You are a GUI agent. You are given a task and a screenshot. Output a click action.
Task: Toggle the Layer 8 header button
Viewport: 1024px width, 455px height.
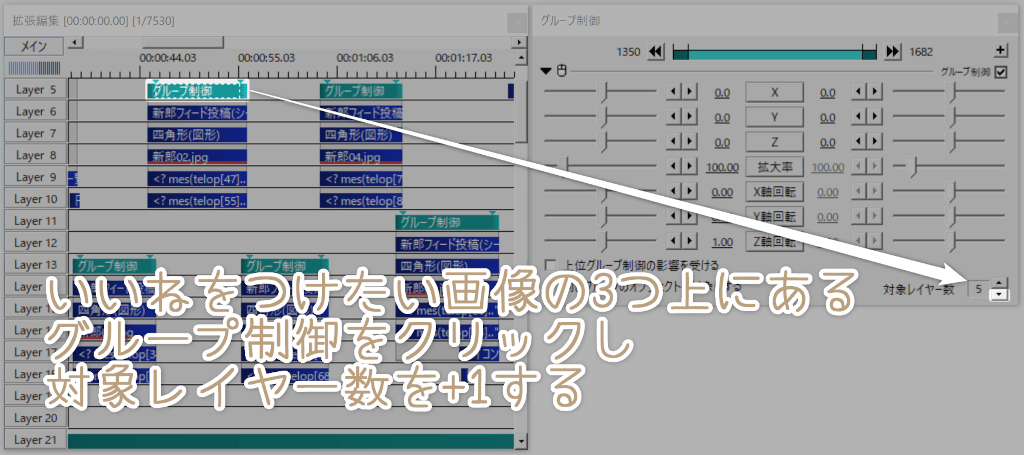point(35,155)
